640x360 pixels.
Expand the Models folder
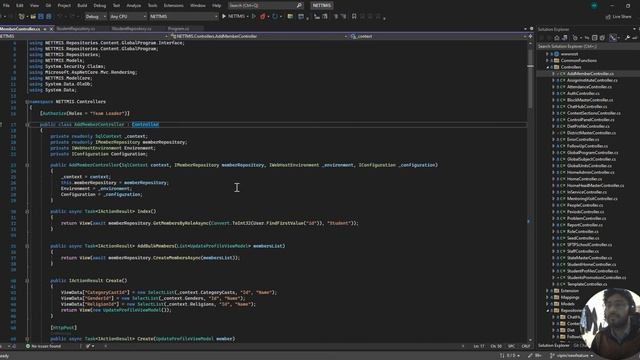pos(547,304)
